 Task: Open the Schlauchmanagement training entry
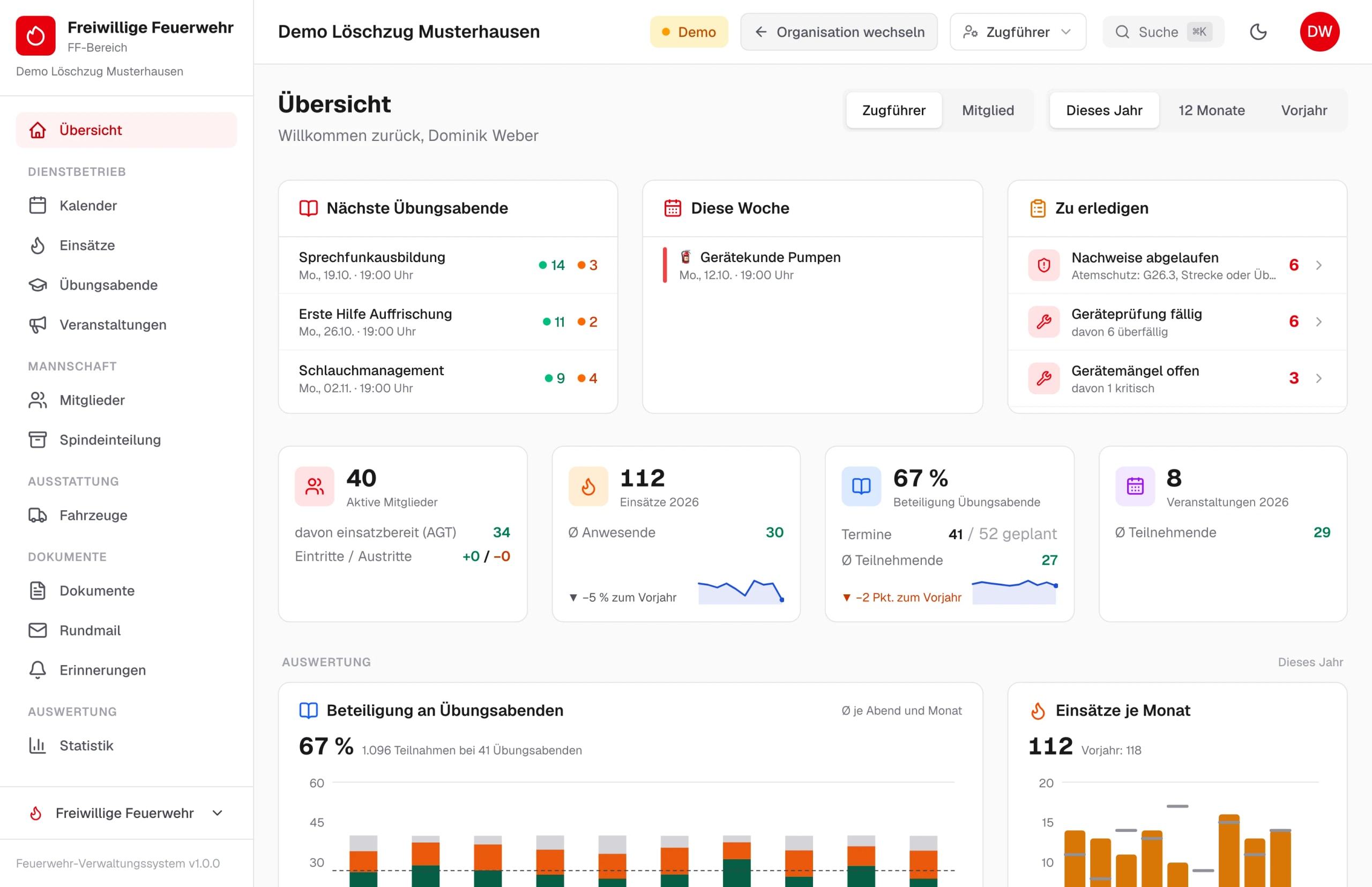448,379
